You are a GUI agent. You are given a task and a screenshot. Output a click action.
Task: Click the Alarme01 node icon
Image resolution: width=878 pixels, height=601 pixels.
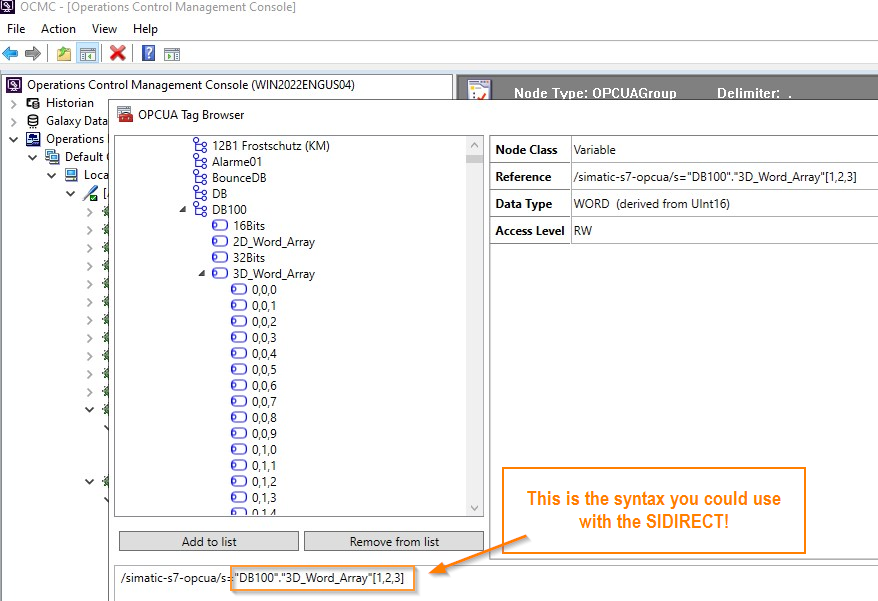(199, 162)
